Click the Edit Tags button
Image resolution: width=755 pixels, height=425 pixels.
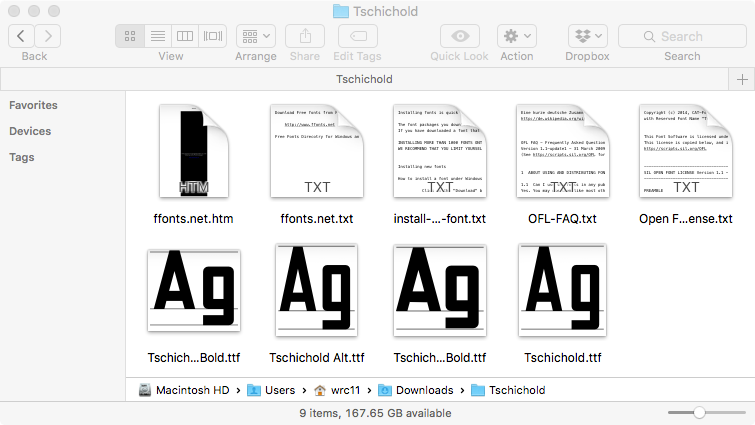click(357, 36)
